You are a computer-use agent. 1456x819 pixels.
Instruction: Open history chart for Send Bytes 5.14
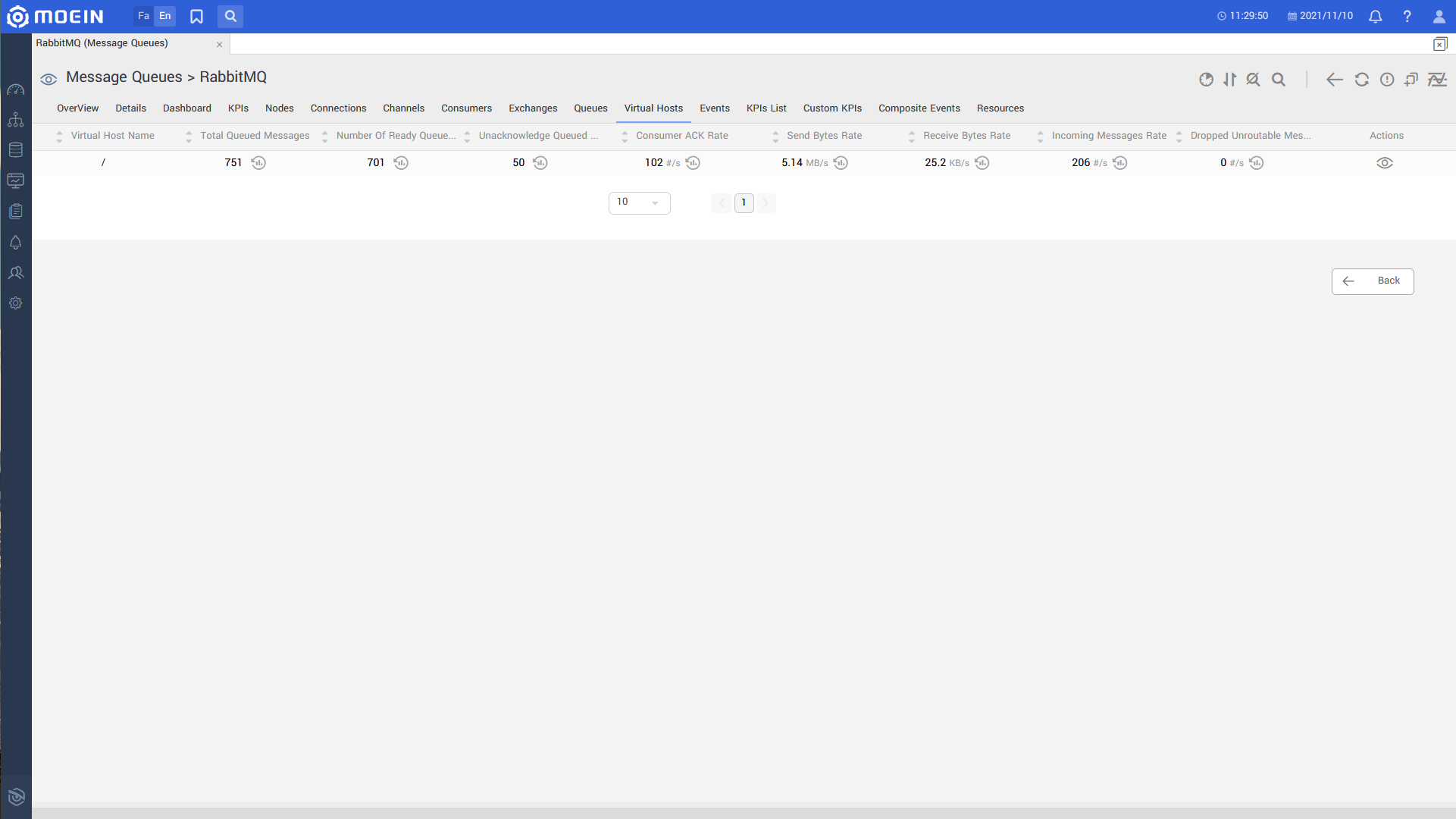click(841, 163)
